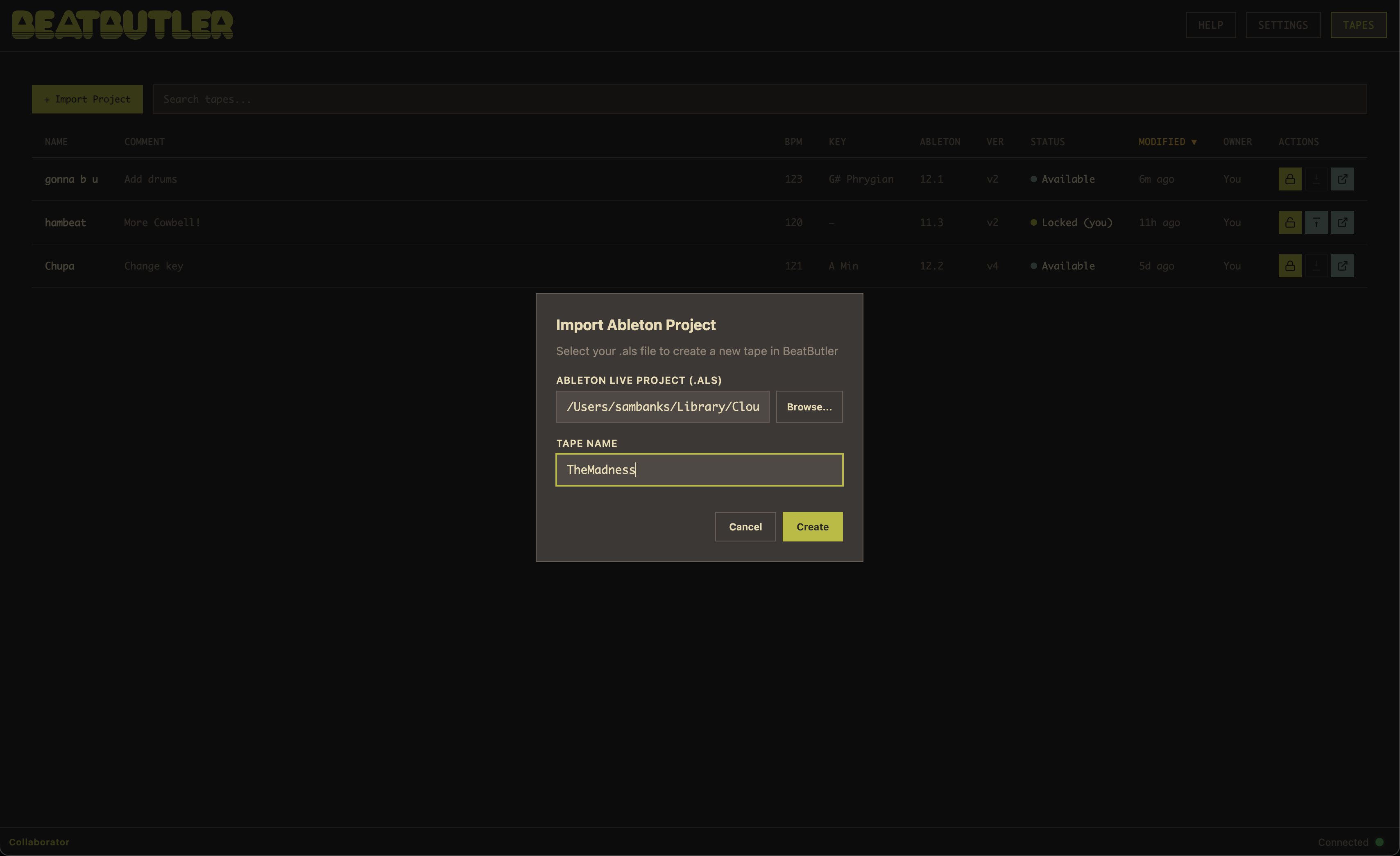Click the unlock icon for hambeat tape
The image size is (1400, 856).
[x=1290, y=223]
